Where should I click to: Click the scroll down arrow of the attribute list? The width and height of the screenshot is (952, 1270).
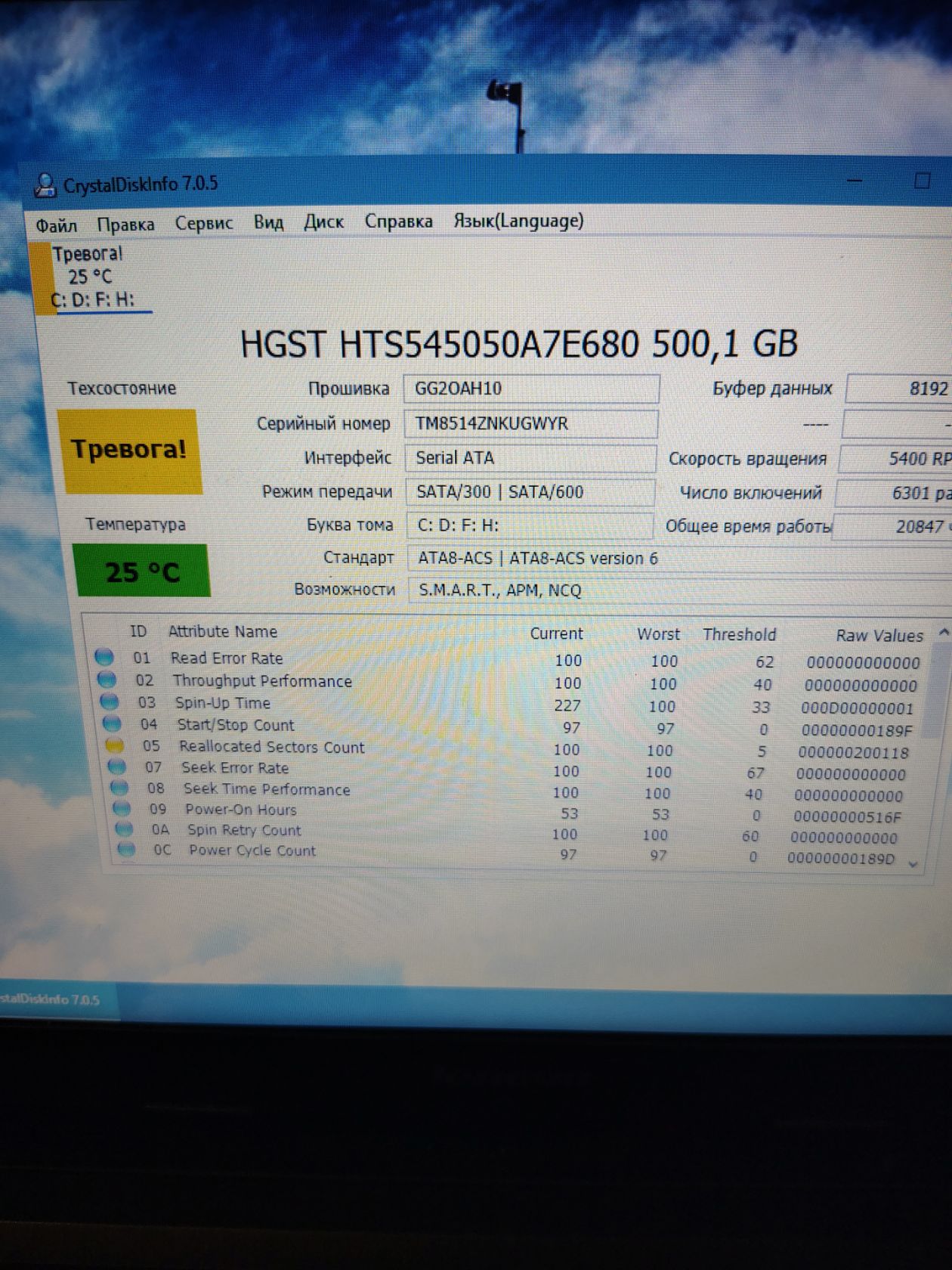pyautogui.click(x=913, y=863)
